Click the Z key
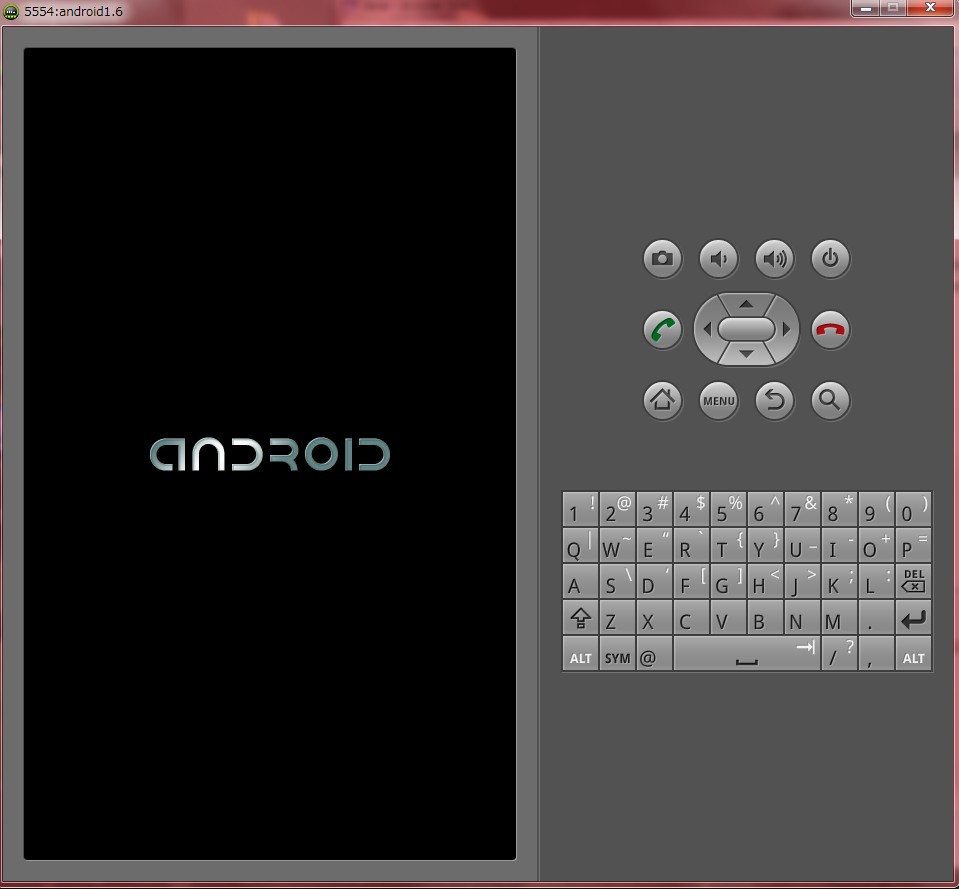Viewport: 959px width, 889px height. (x=617, y=618)
